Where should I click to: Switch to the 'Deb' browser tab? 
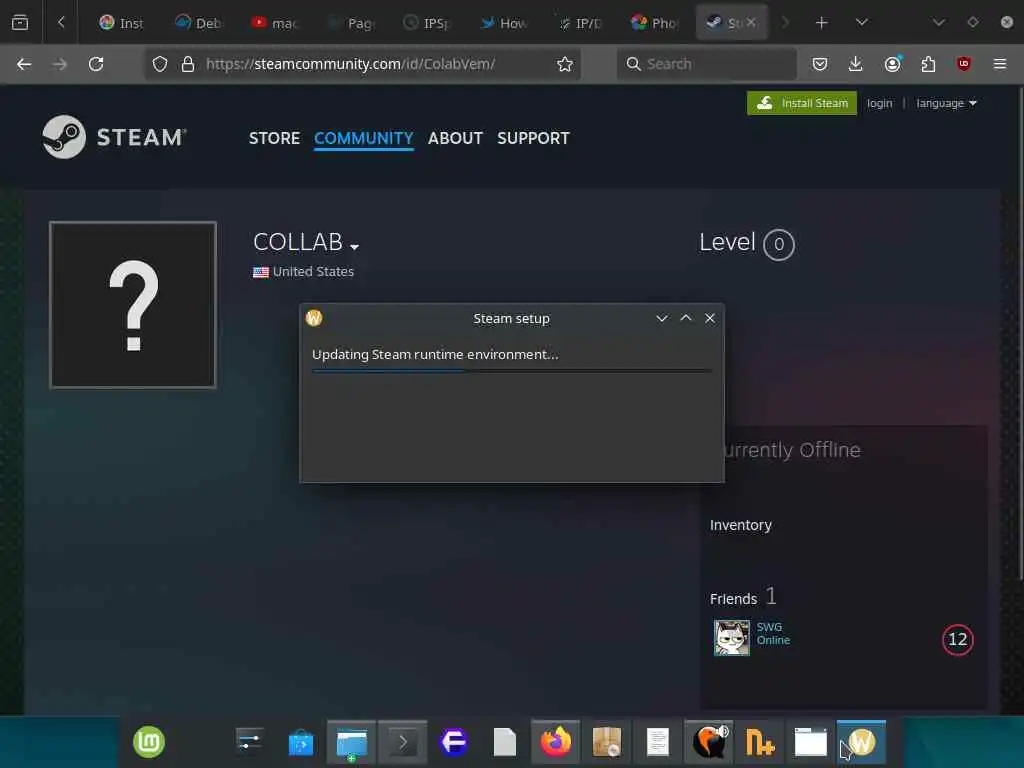[199, 23]
